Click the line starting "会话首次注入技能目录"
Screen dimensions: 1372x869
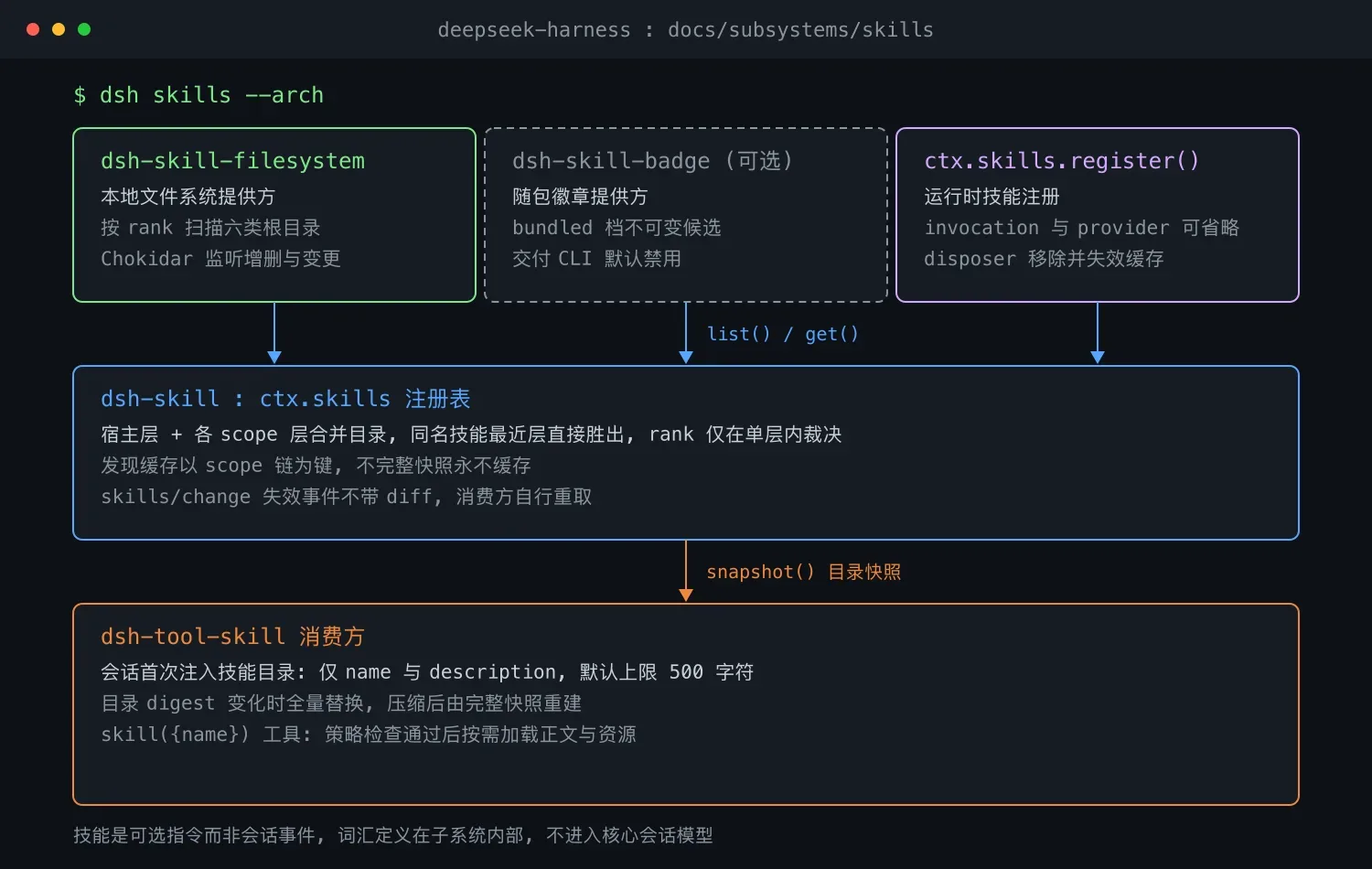pos(427,672)
